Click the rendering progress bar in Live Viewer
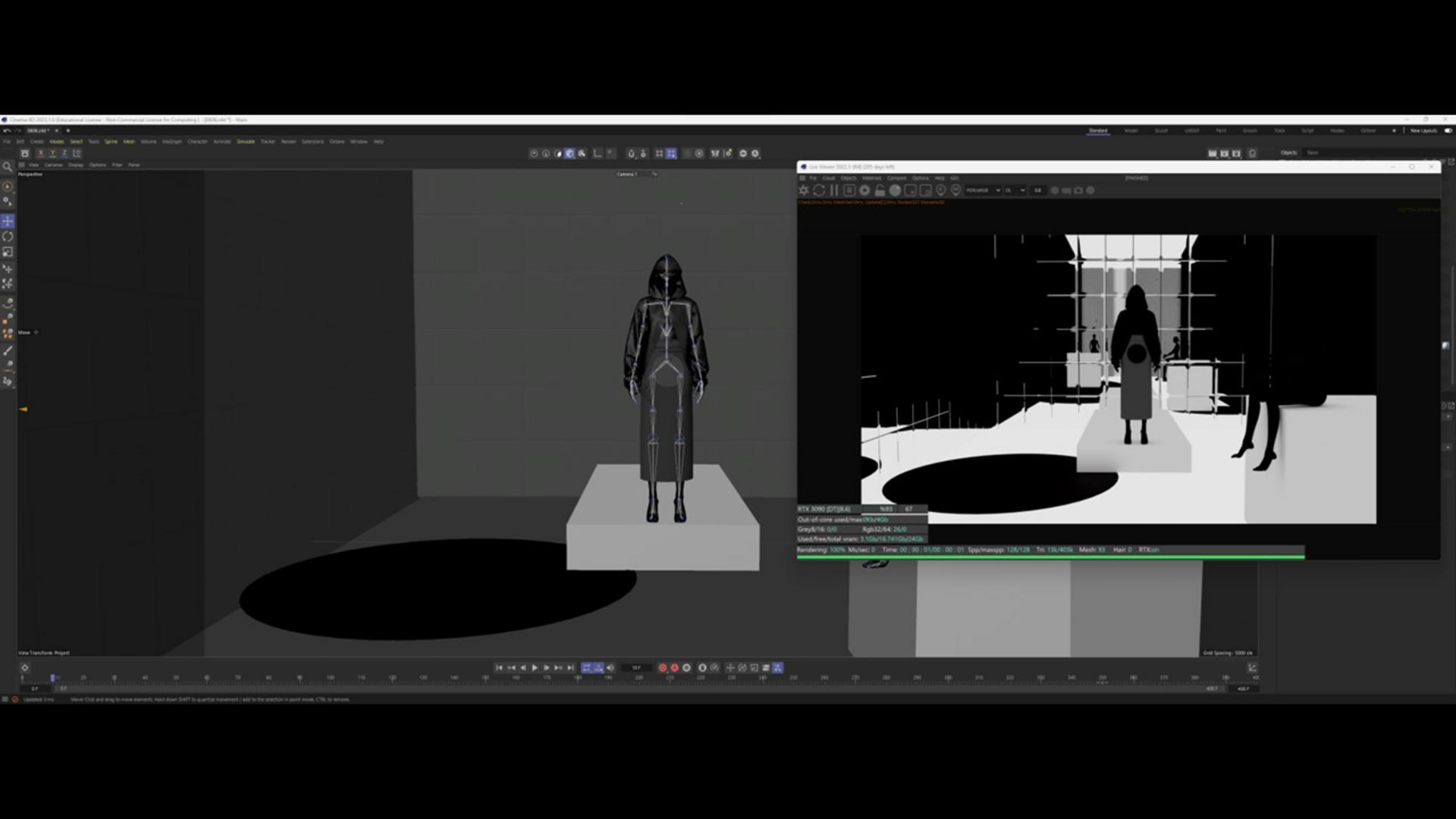Image resolution: width=1456 pixels, height=819 pixels. [x=1050, y=557]
